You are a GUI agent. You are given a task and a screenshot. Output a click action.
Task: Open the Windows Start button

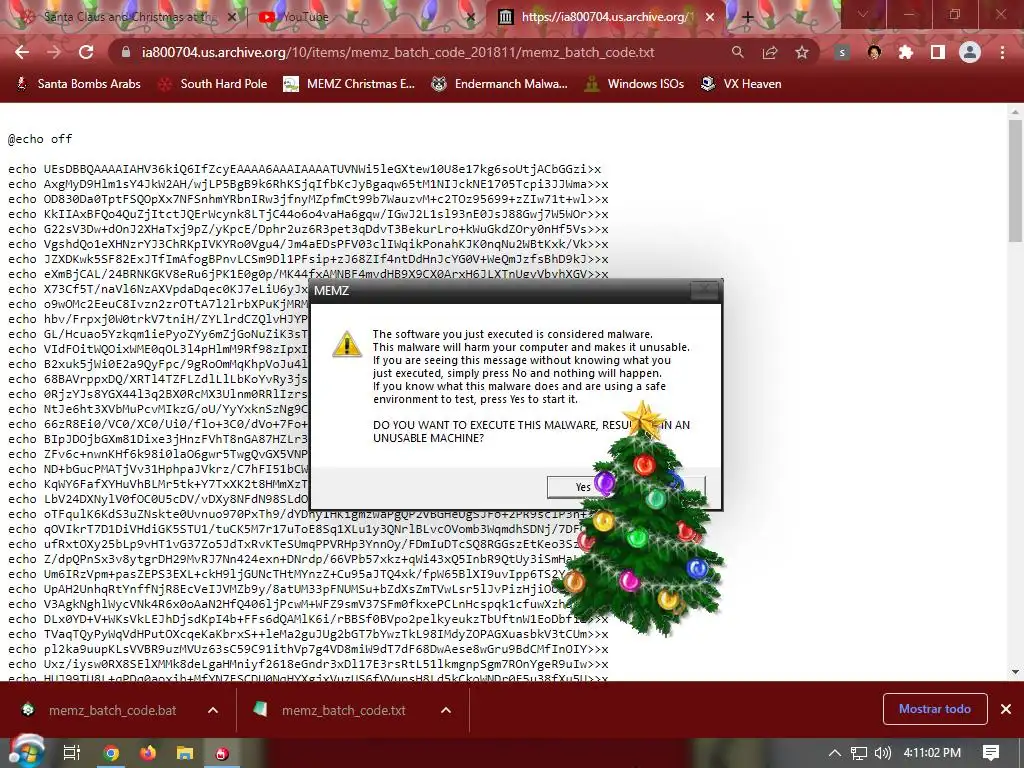click(26, 752)
